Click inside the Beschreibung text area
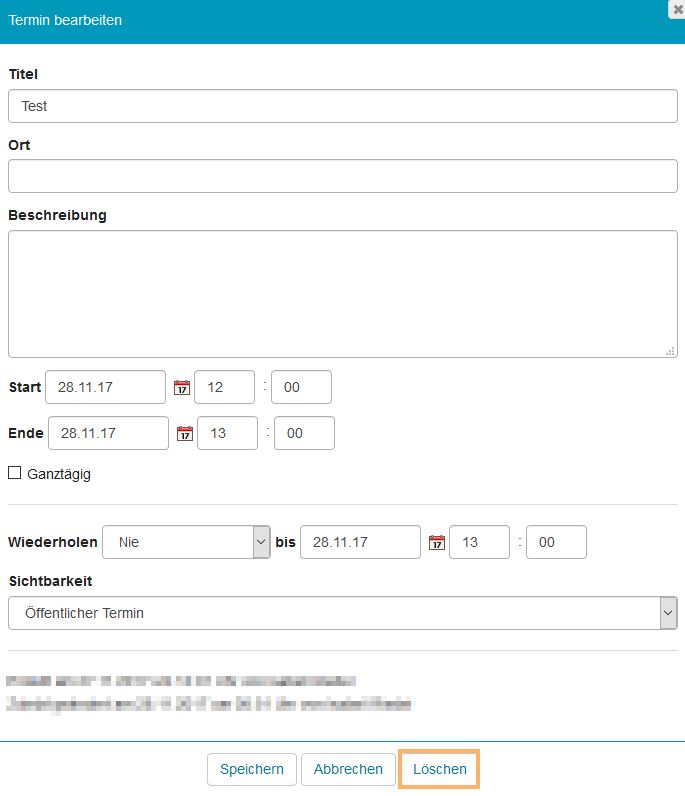This screenshot has width=685, height=796. click(342, 293)
